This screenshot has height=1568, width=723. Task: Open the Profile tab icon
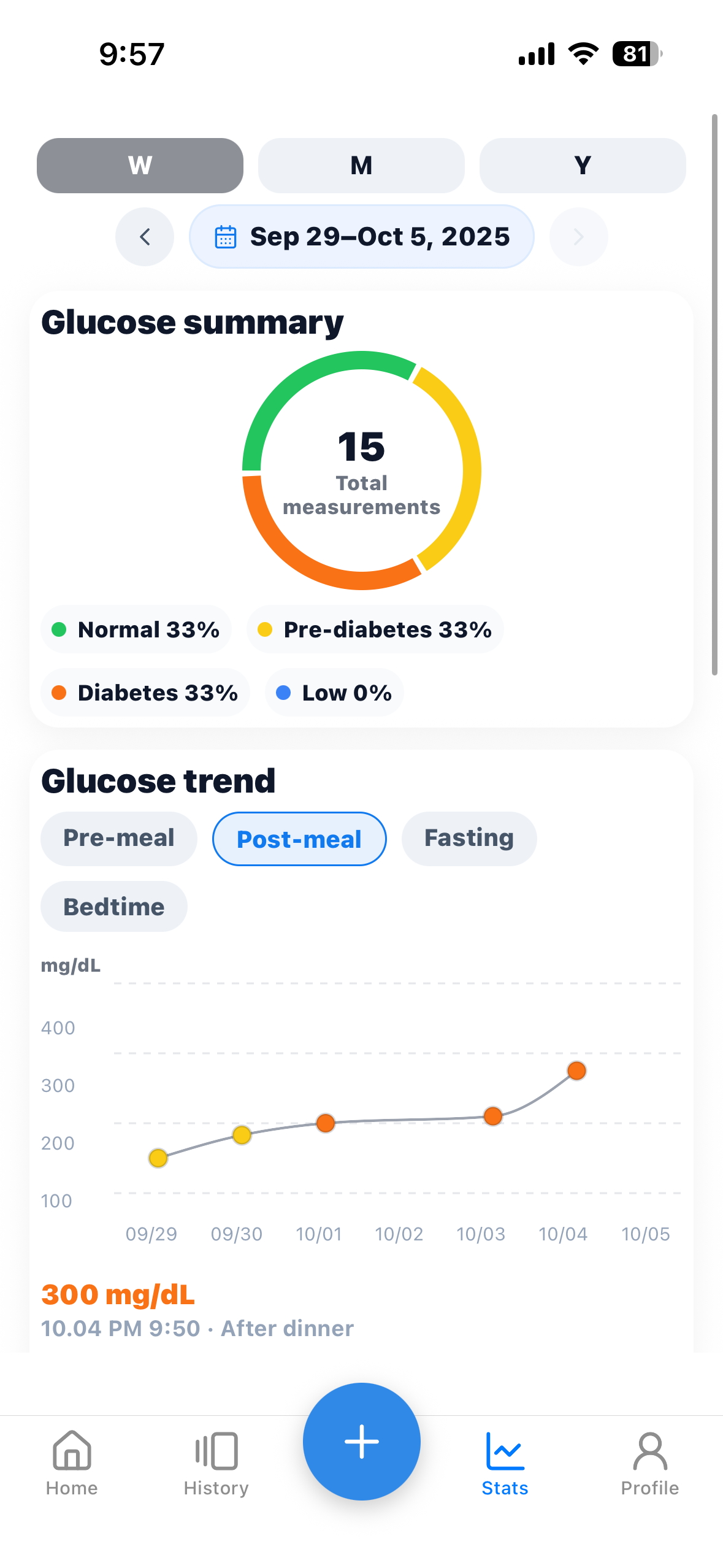coord(649,1451)
